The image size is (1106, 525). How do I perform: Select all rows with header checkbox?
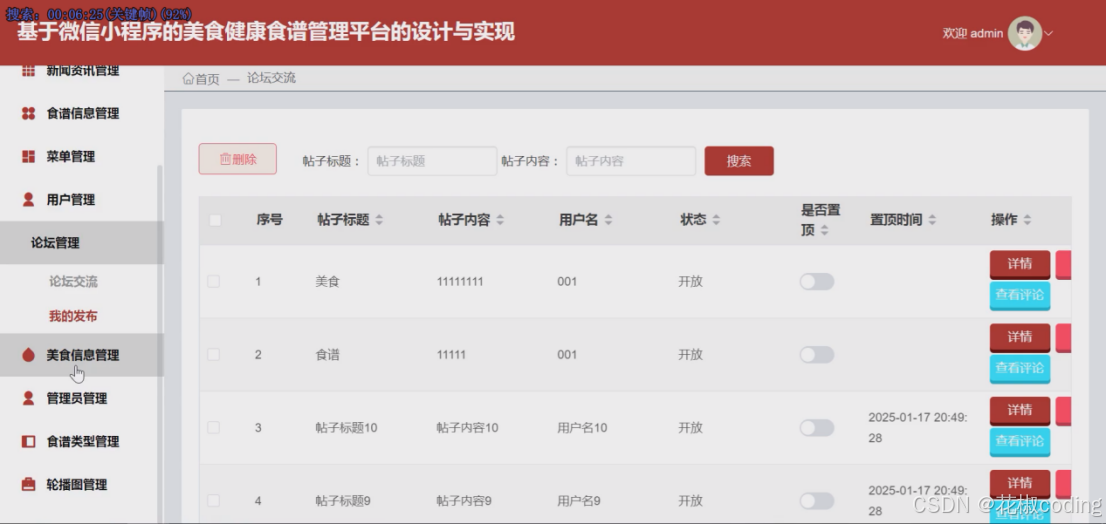[215, 220]
